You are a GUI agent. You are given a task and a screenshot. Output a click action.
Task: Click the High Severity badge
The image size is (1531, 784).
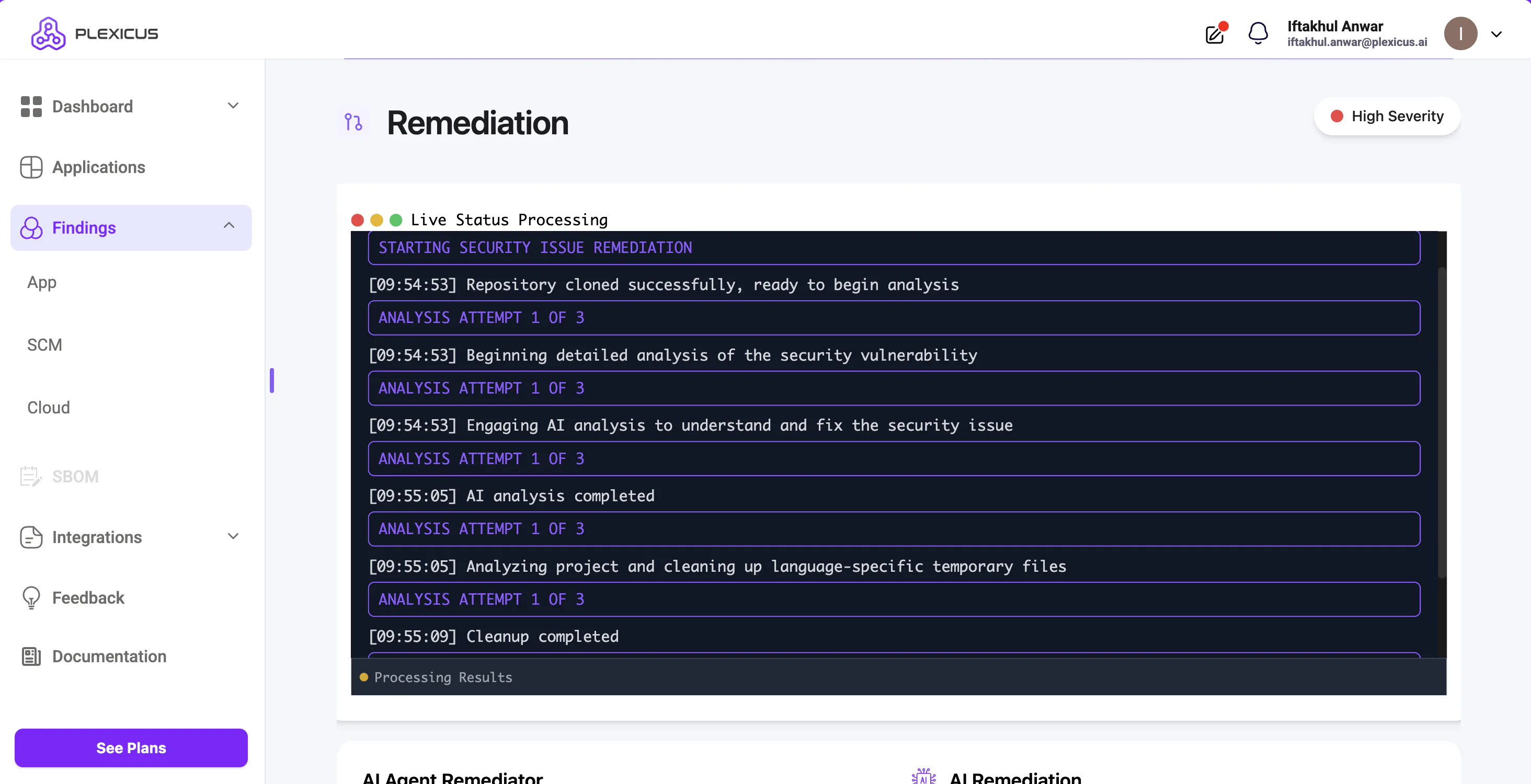coord(1387,117)
